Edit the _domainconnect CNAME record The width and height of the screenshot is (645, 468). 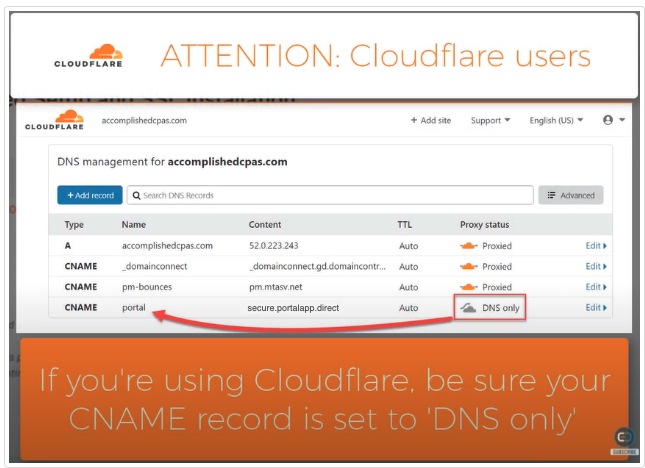coord(596,266)
